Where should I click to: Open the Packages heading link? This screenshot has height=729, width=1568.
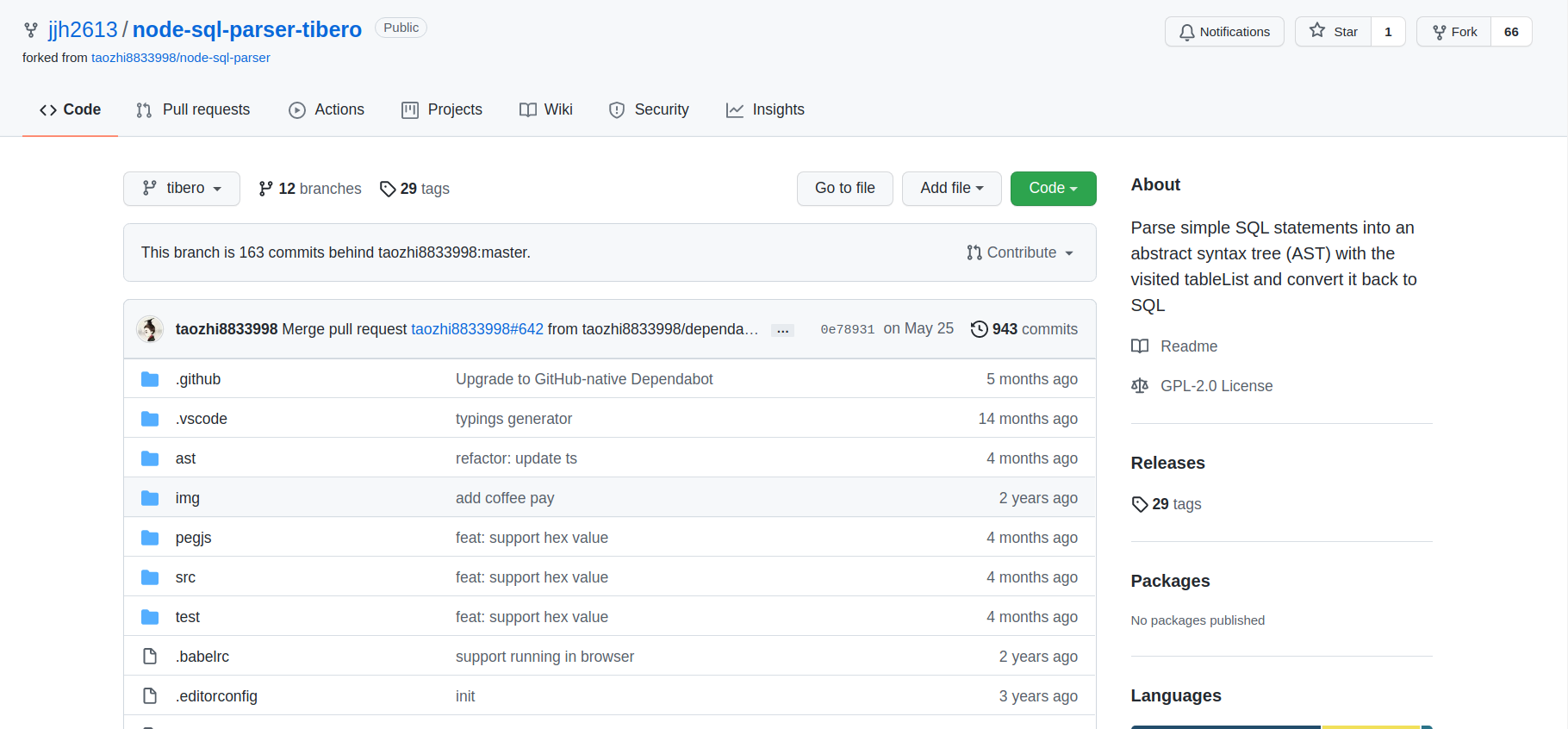click(x=1170, y=581)
